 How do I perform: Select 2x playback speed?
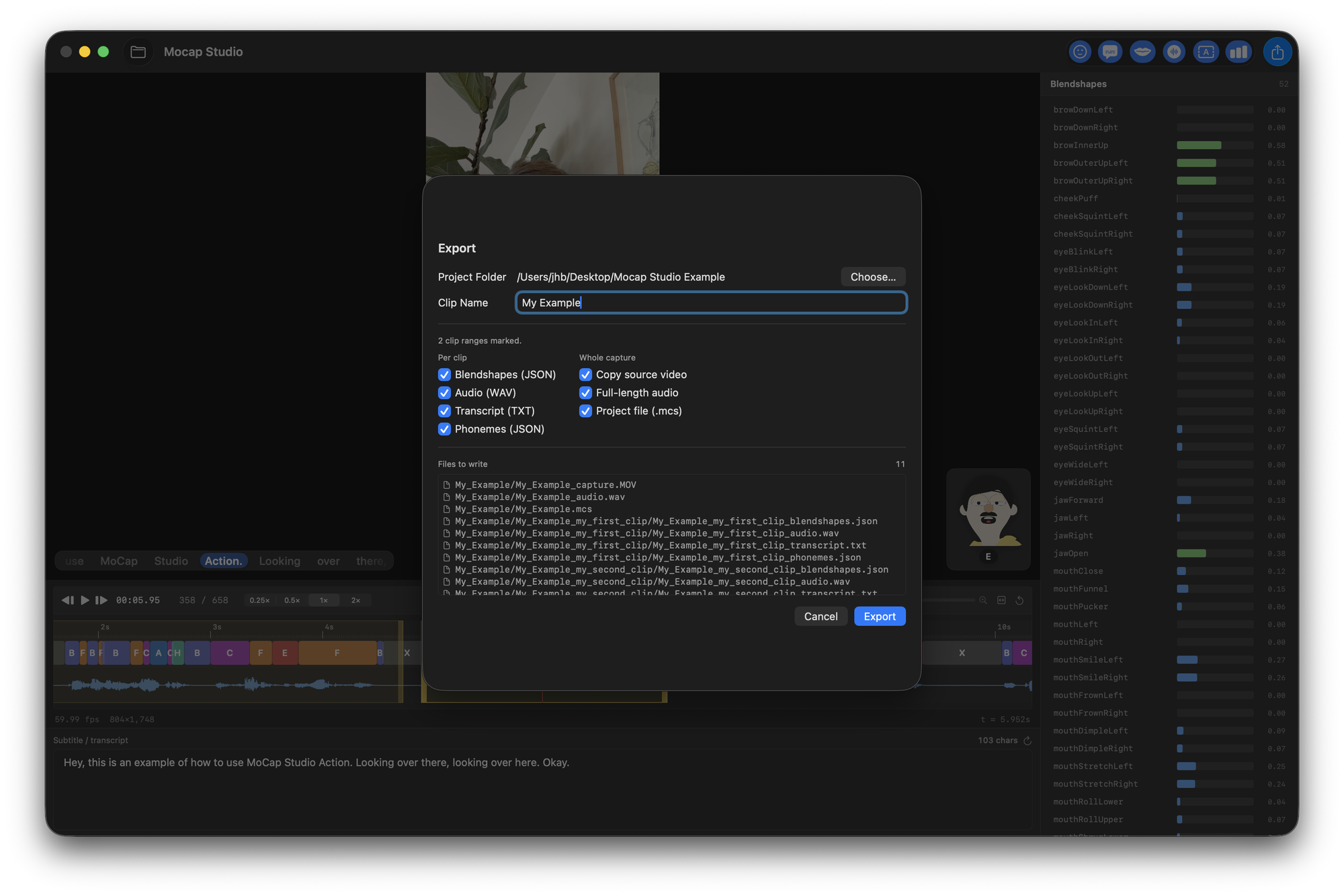coord(355,600)
